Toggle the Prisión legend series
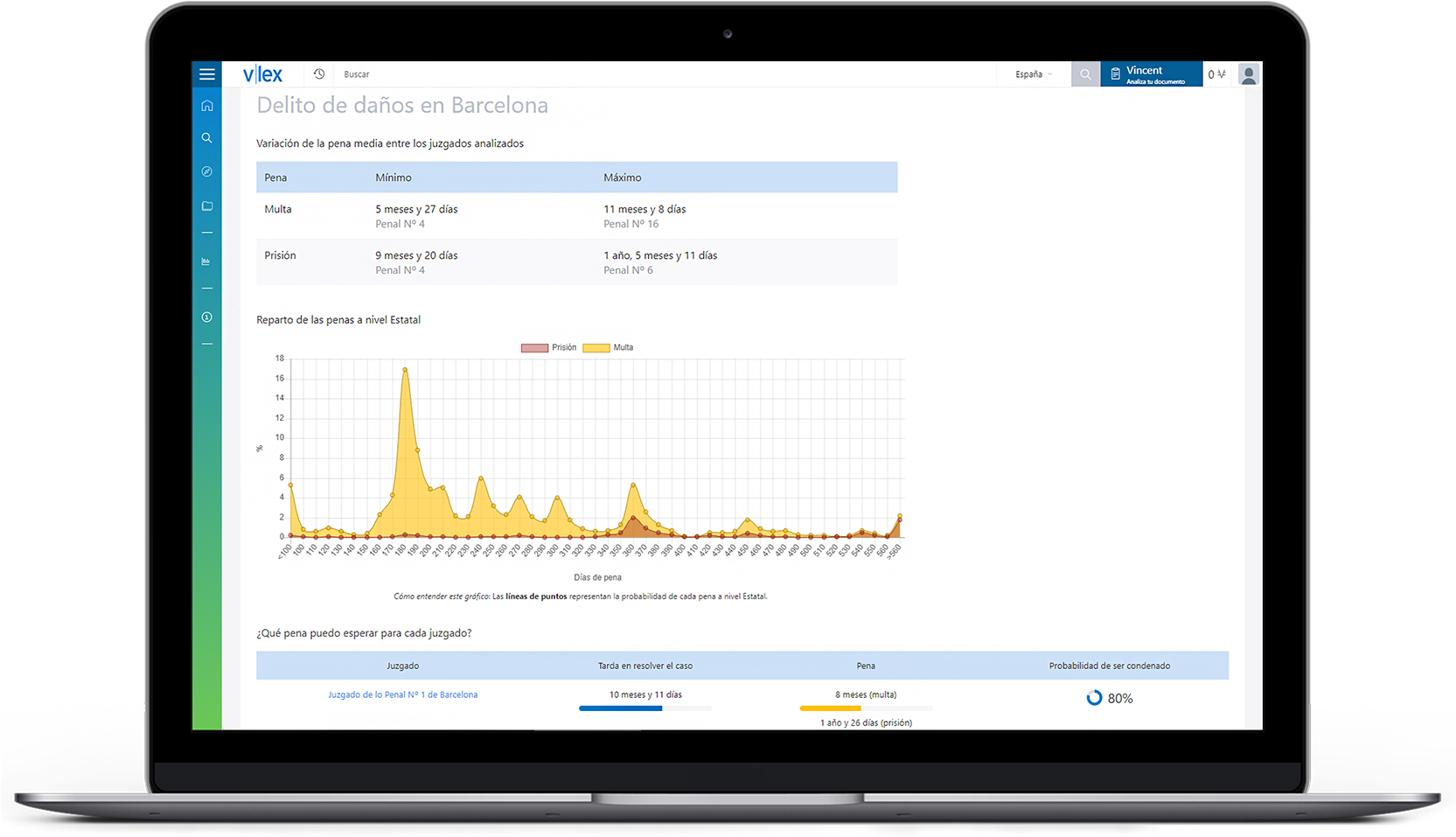 pyautogui.click(x=549, y=348)
